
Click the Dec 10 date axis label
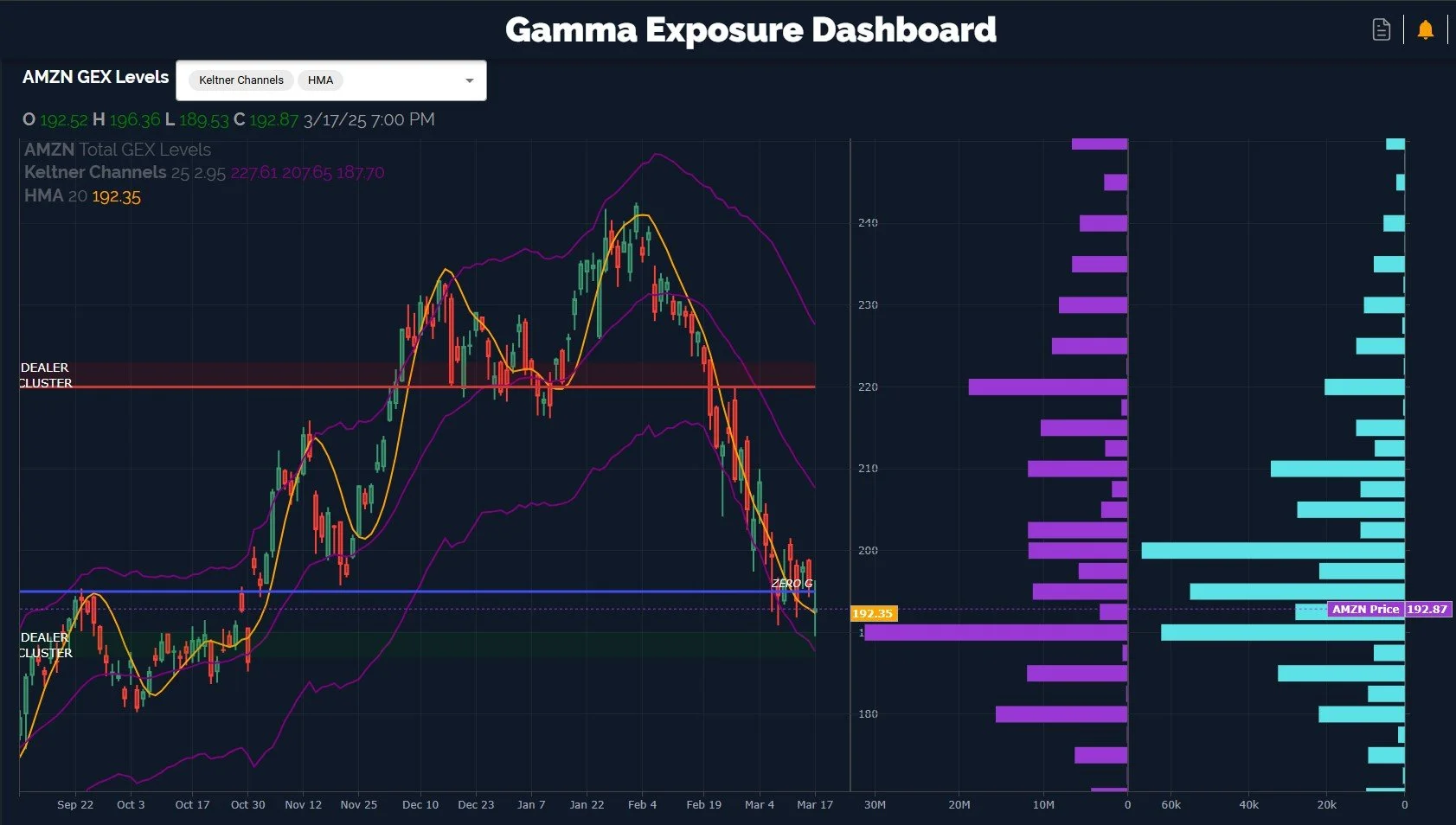pyautogui.click(x=420, y=805)
